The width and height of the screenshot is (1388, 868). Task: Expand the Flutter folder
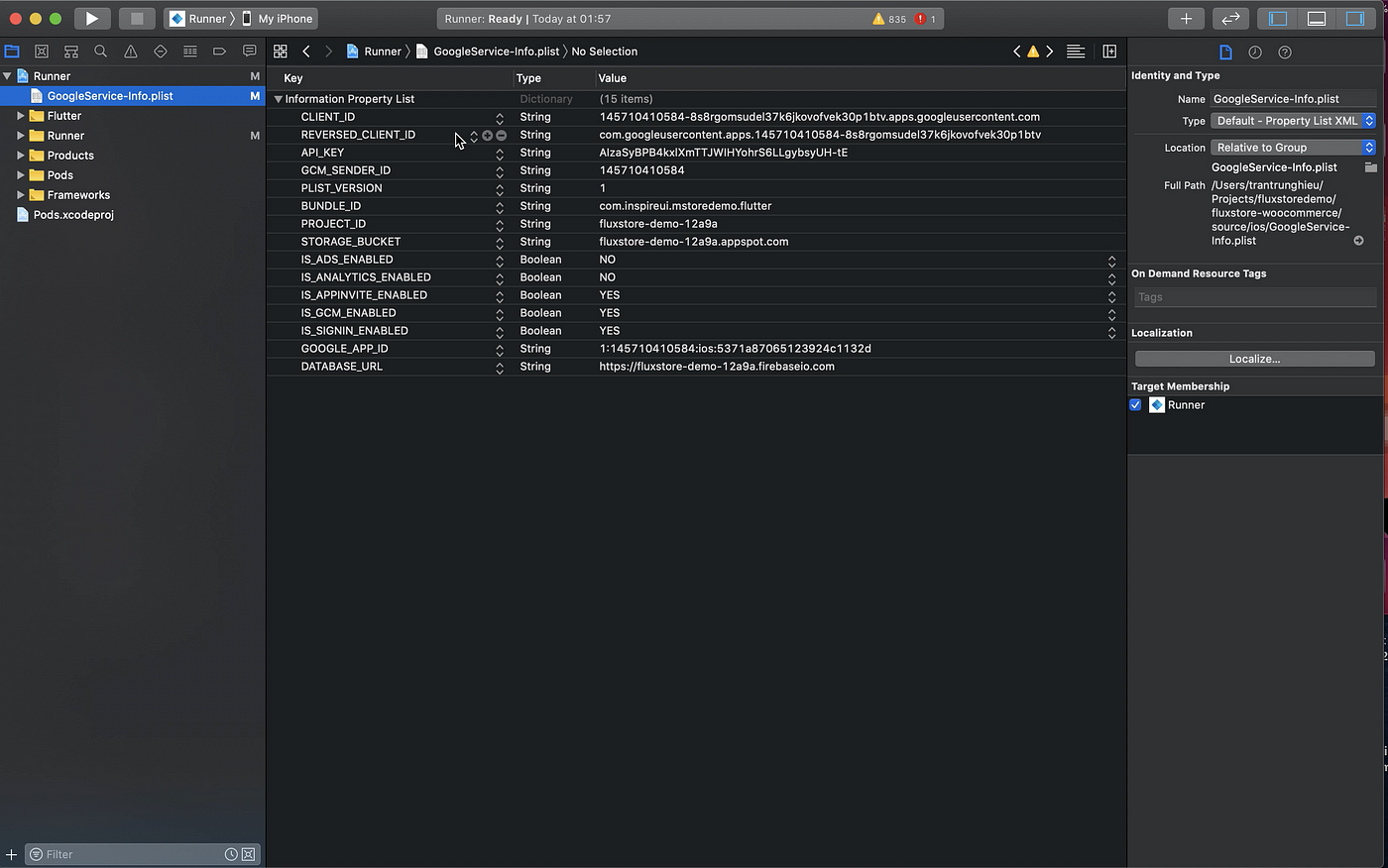point(21,115)
